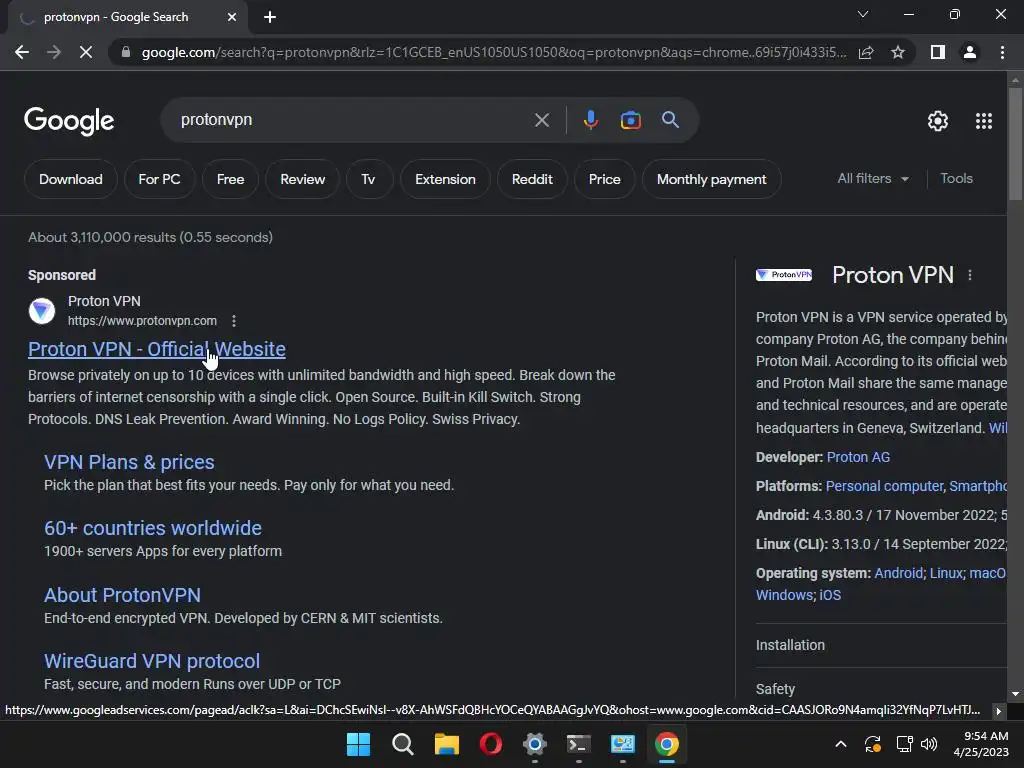Open File Explorer from taskbar
Viewport: 1024px width, 768px height.
pos(447,744)
